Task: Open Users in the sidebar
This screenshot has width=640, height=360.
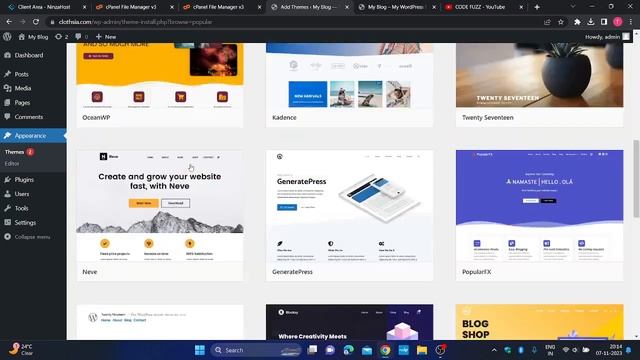Action: (22, 194)
